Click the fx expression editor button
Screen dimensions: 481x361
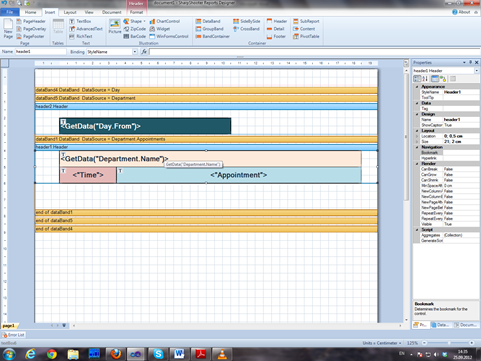[144, 52]
